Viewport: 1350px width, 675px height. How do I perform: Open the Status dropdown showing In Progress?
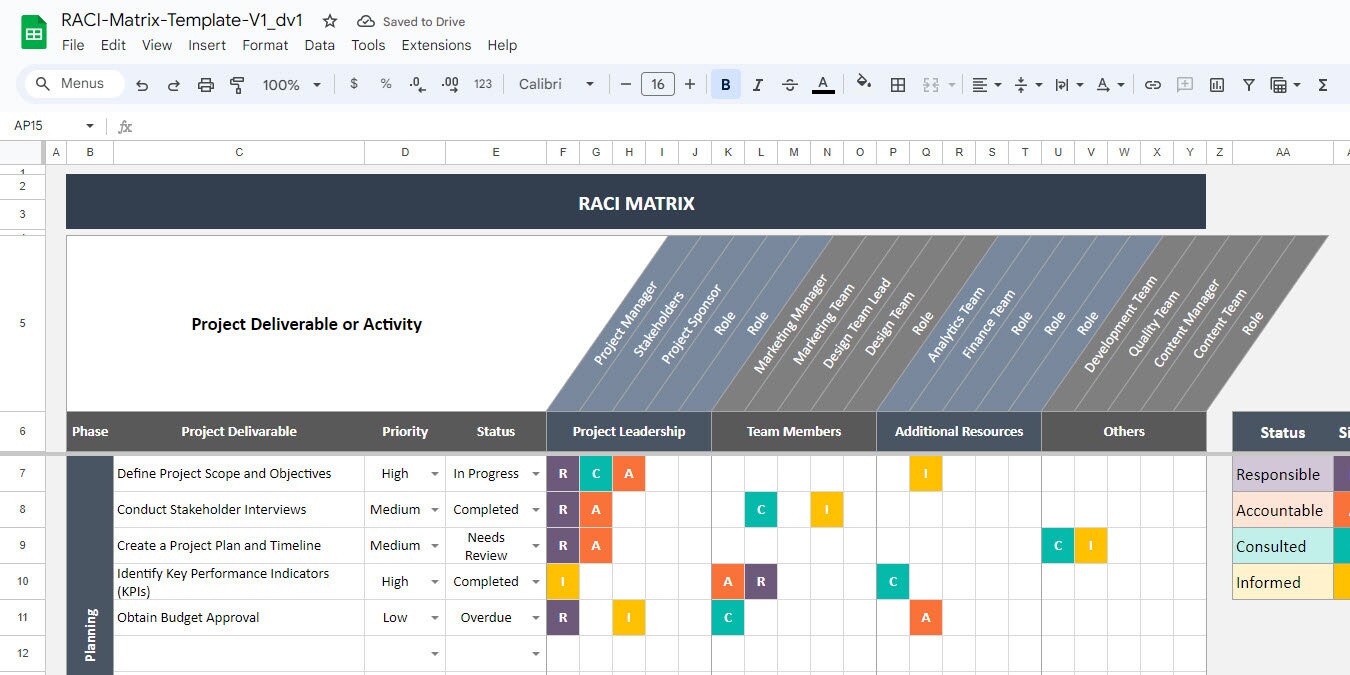point(536,473)
